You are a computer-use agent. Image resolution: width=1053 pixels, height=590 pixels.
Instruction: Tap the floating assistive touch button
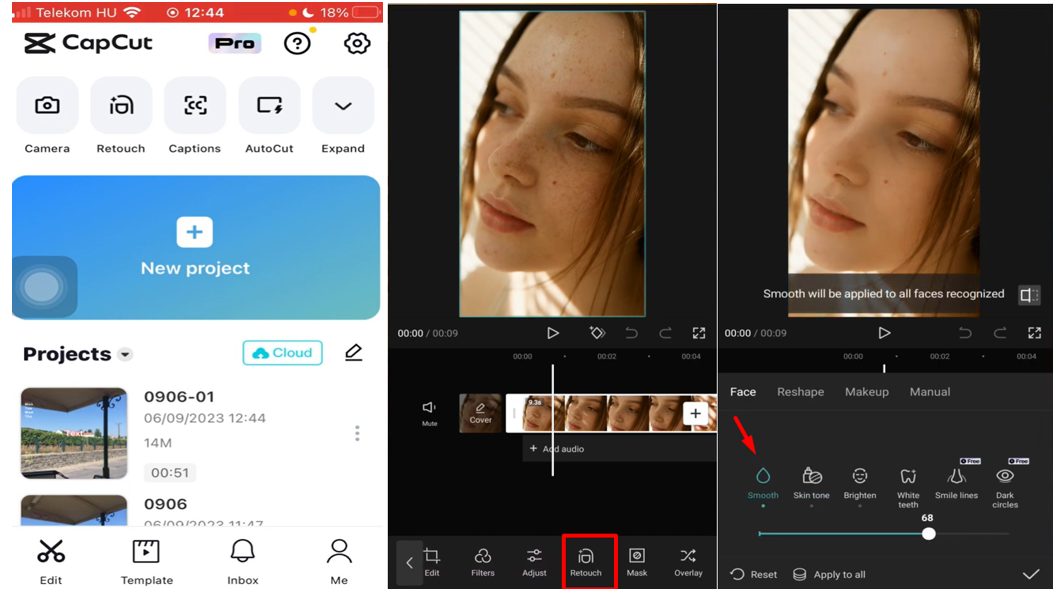42,287
